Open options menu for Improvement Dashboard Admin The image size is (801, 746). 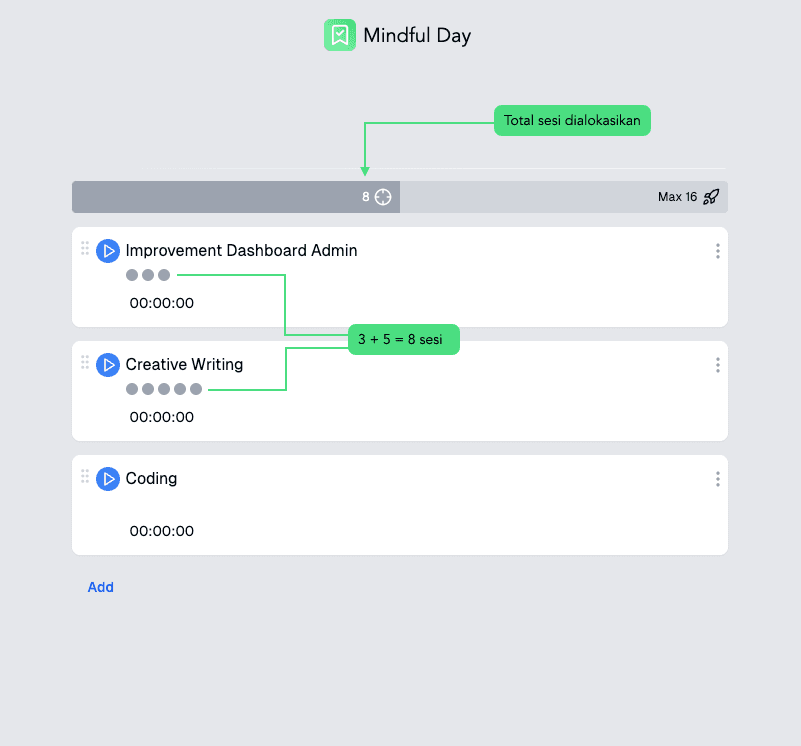tap(717, 251)
